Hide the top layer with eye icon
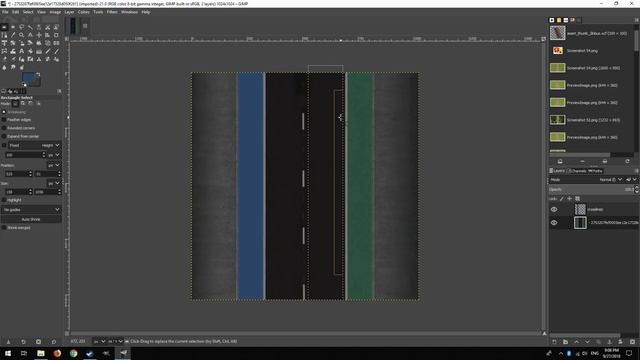This screenshot has width=640, height=360. click(554, 209)
